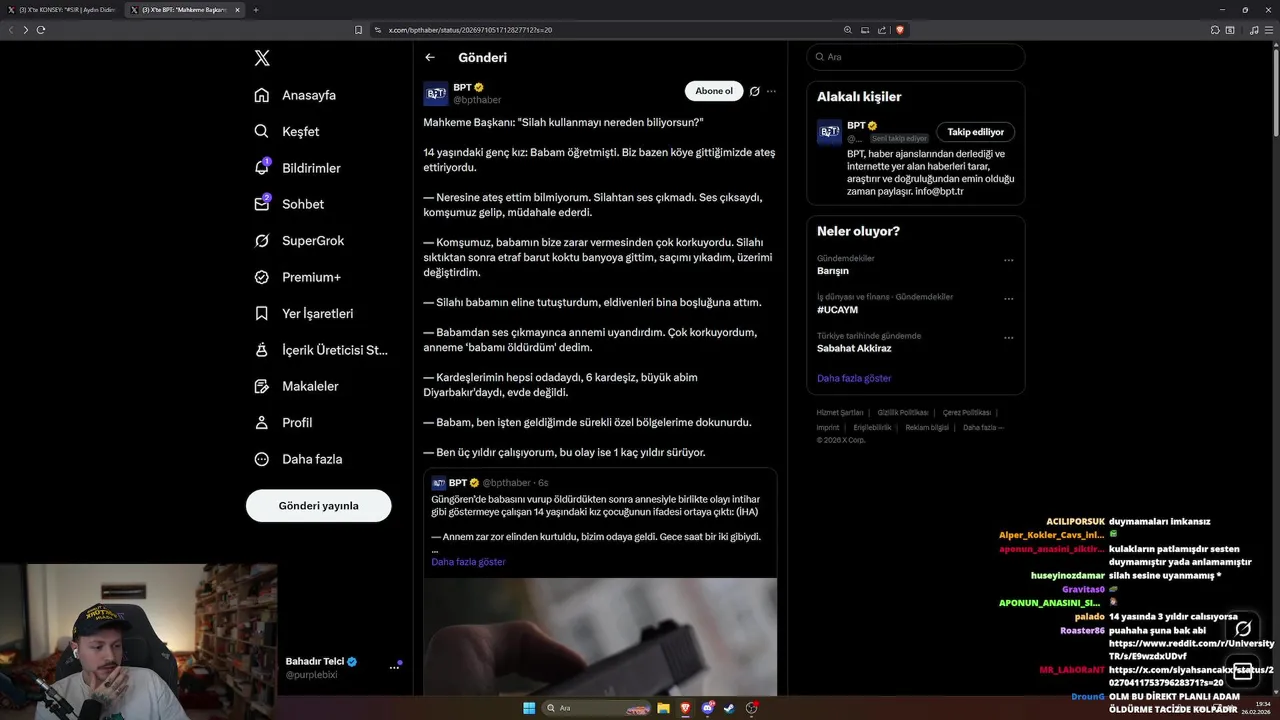Open Discord from taskbar
This screenshot has height=720, width=1280.
(x=707, y=708)
